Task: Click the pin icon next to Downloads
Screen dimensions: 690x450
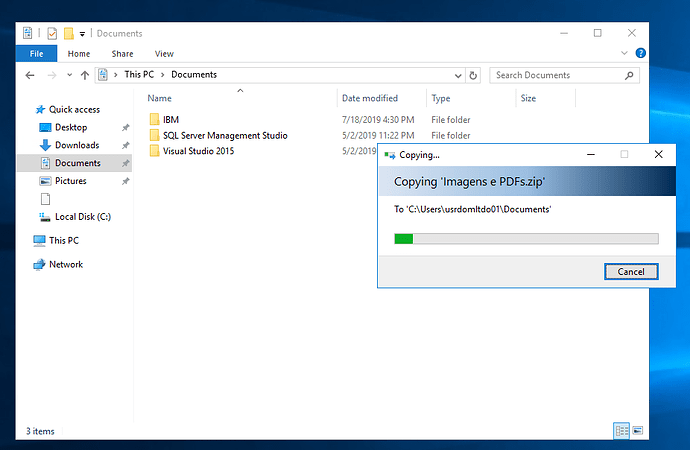Action: 126,145
